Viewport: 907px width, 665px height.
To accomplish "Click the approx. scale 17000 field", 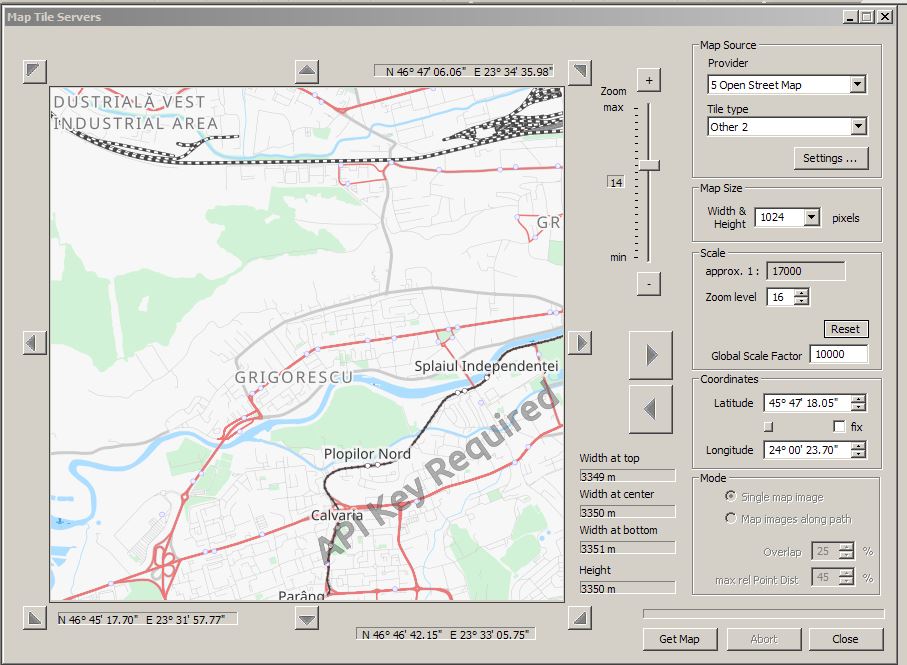I will (805, 271).
